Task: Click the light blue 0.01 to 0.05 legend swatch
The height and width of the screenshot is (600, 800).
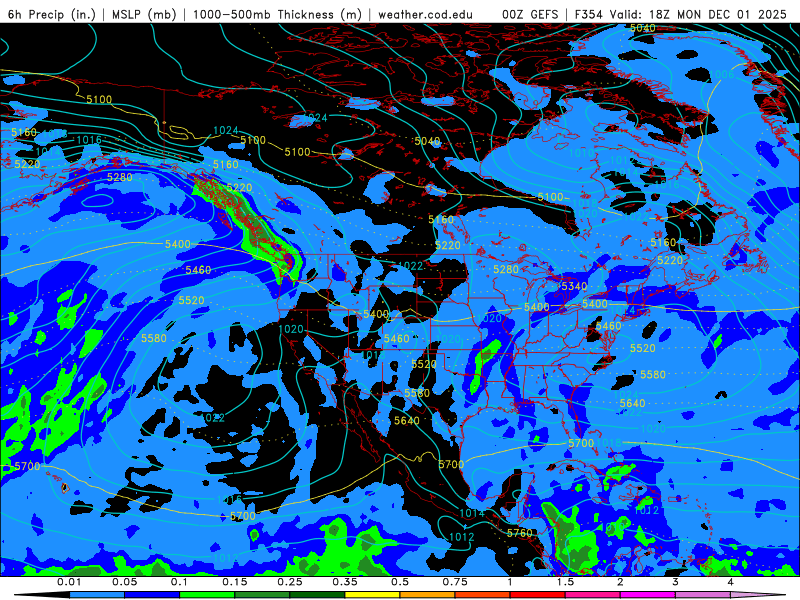Action: coord(97,595)
